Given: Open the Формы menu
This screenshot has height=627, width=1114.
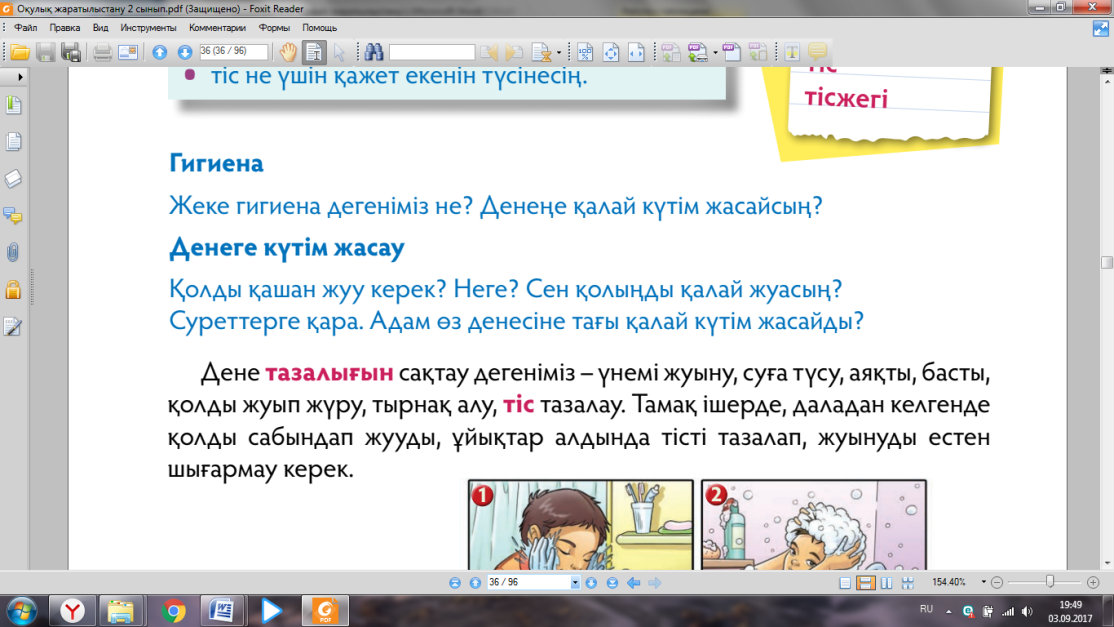Looking at the screenshot, I should 274,28.
